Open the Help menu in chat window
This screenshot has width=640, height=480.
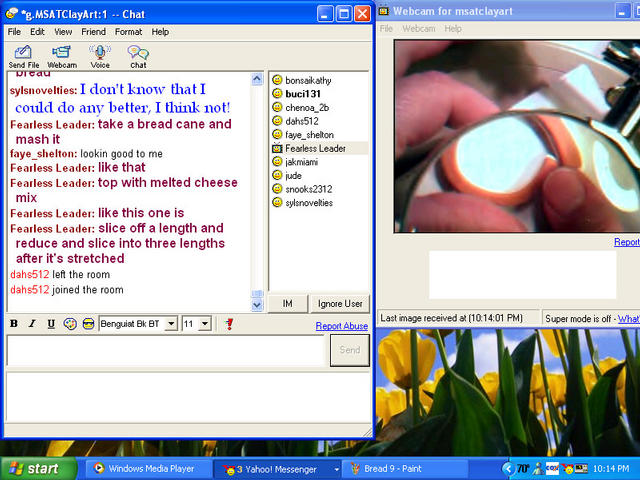point(160,32)
